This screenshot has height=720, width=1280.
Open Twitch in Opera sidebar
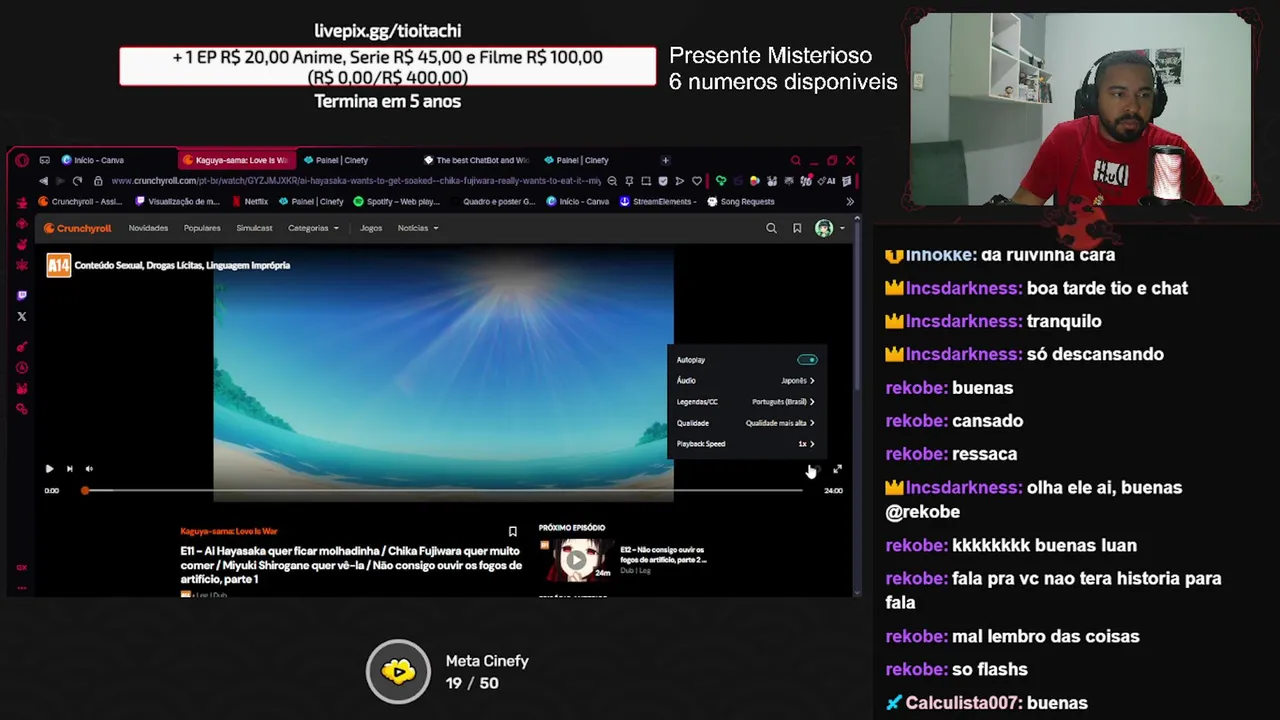[22, 295]
